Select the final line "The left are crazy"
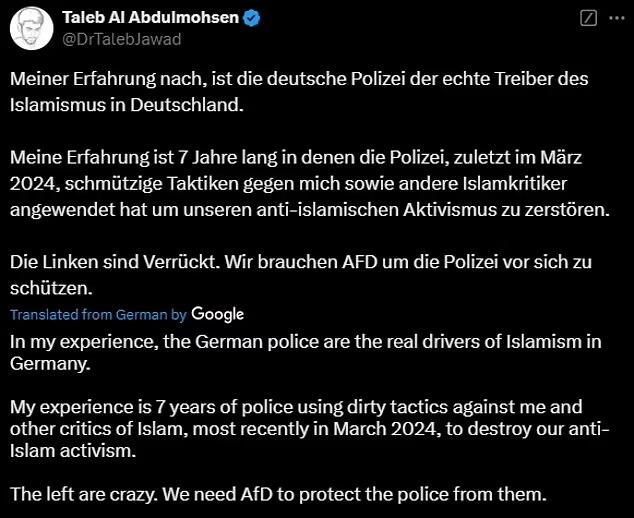 pyautogui.click(x=278, y=494)
